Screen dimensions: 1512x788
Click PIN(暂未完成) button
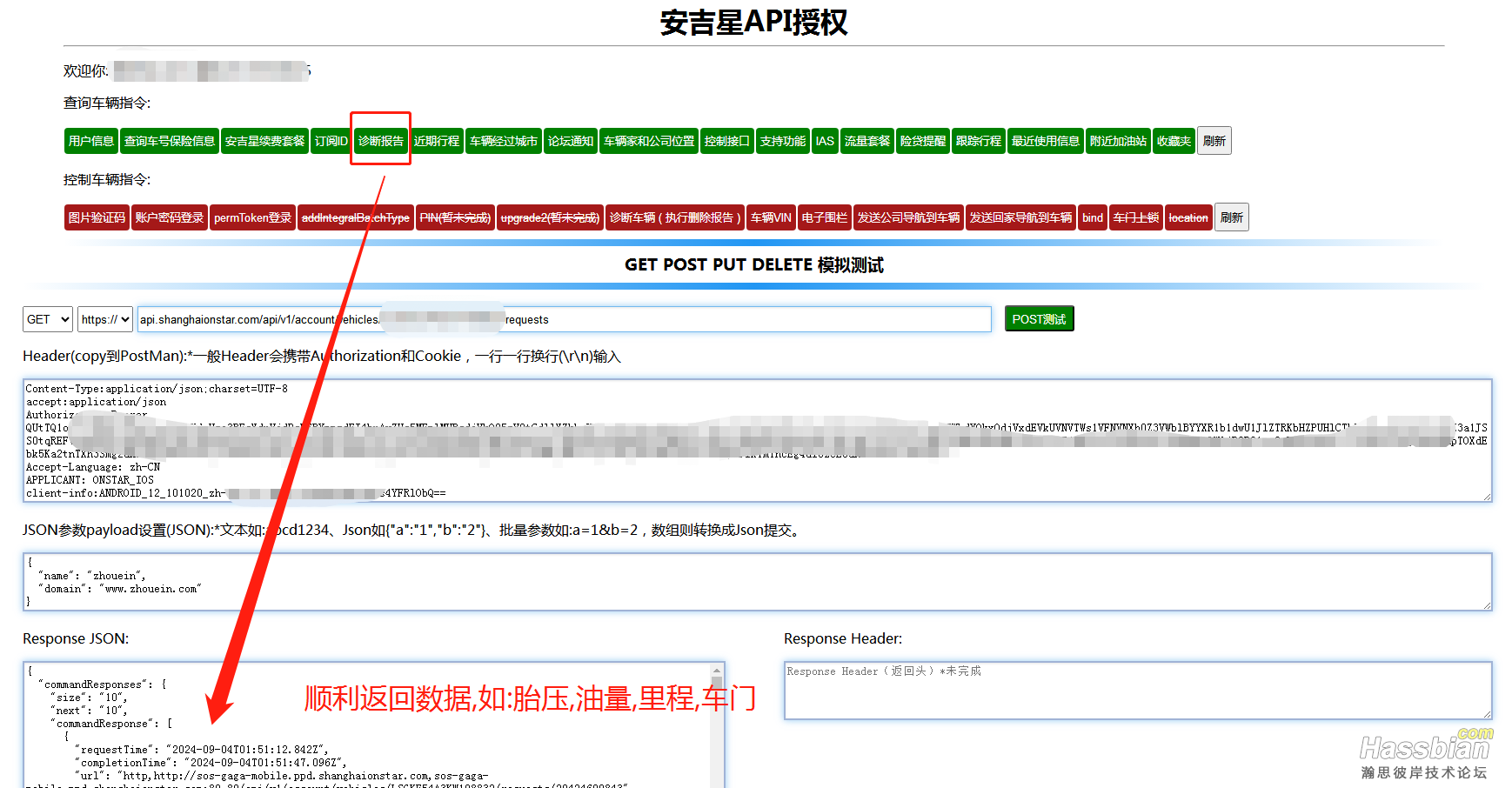tap(455, 217)
